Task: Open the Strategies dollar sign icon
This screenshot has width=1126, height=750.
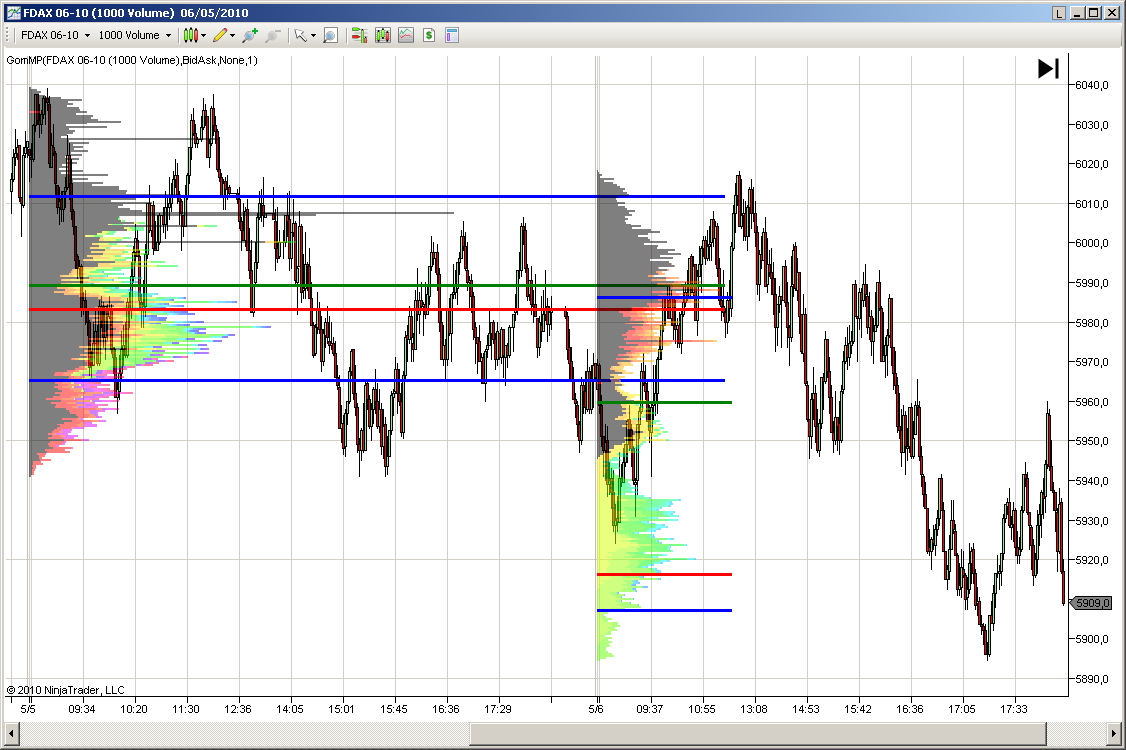Action: [429, 35]
